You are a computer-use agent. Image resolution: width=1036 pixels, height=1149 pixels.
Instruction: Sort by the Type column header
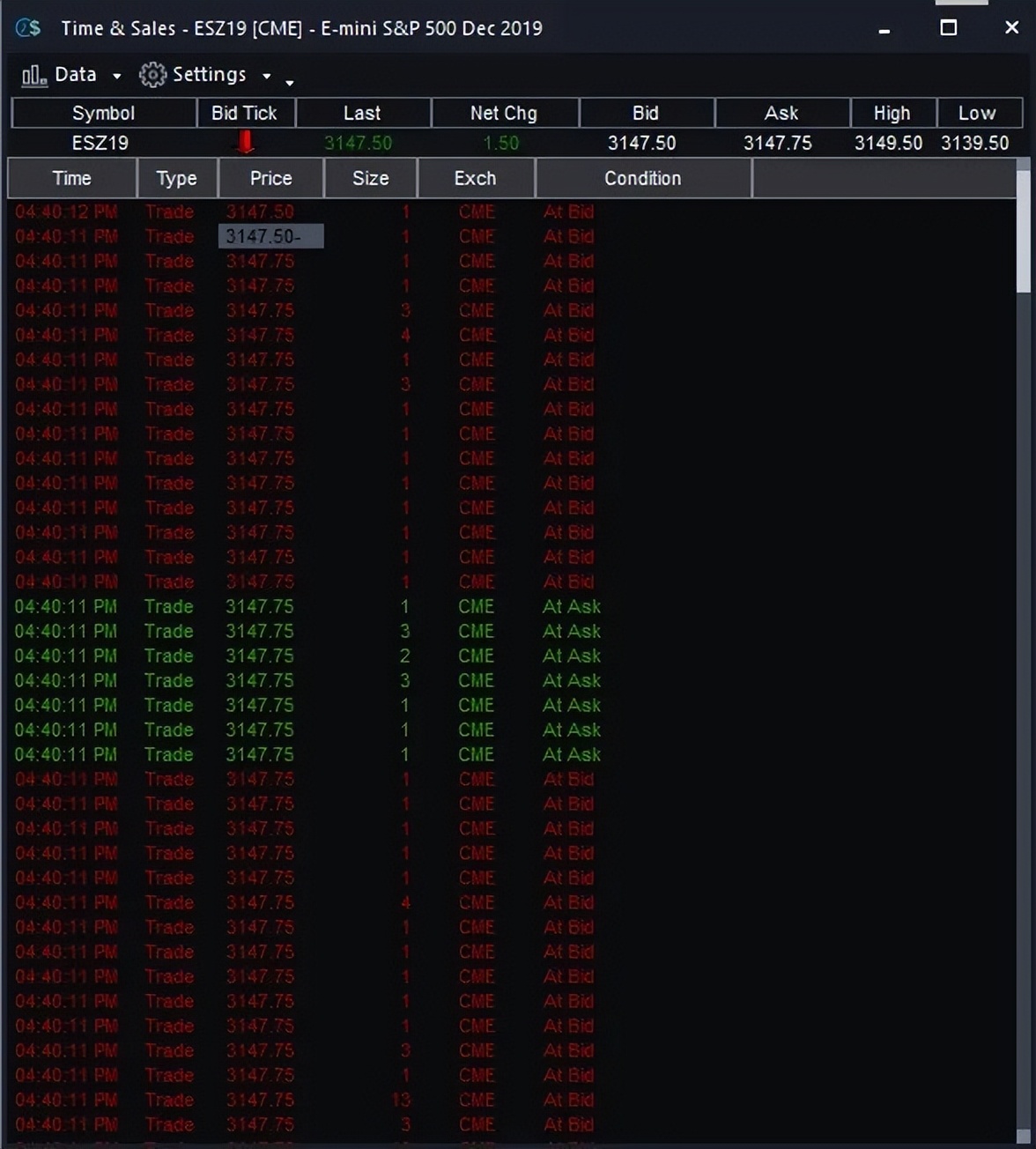click(176, 178)
